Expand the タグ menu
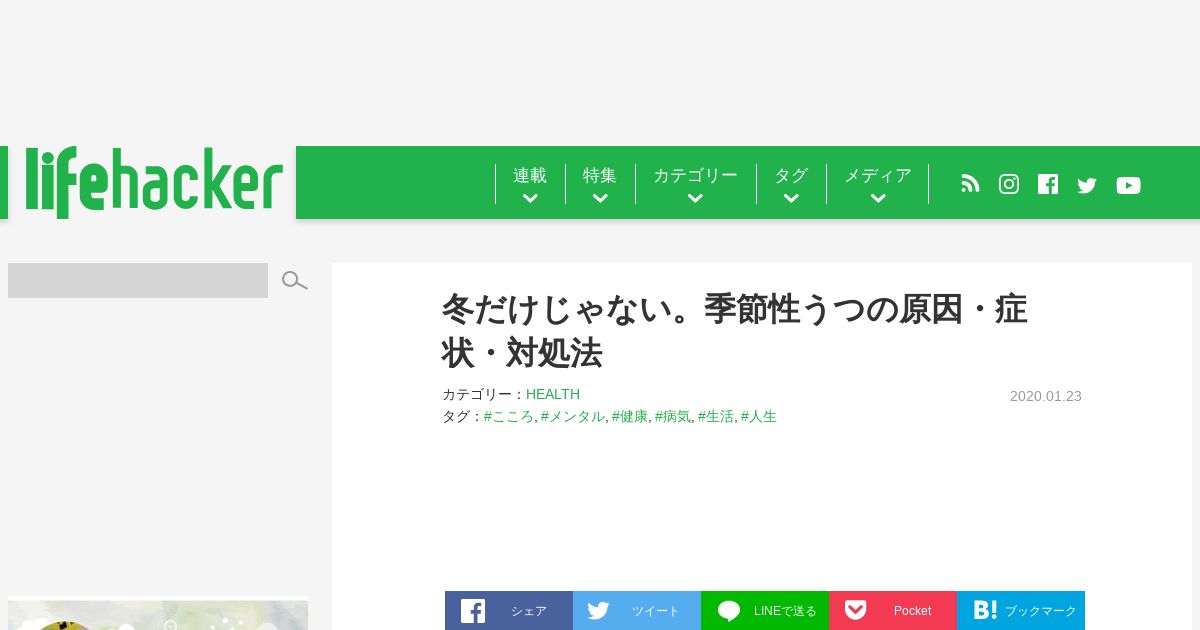1200x630 pixels. pos(791,184)
